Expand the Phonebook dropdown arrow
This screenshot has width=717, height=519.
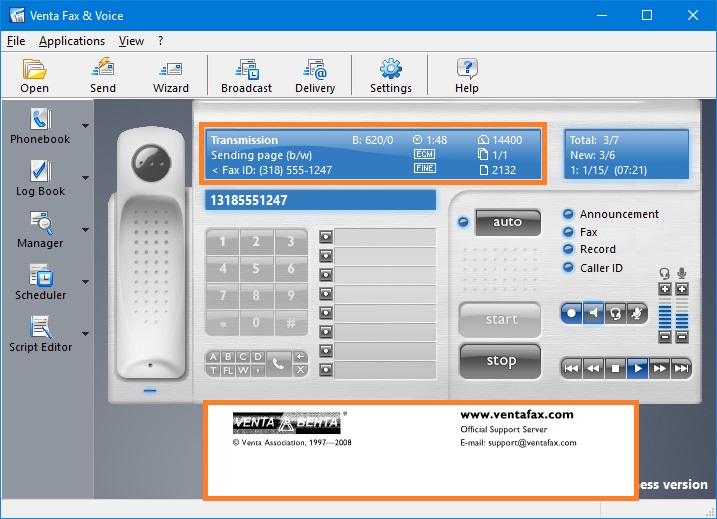pos(86,126)
